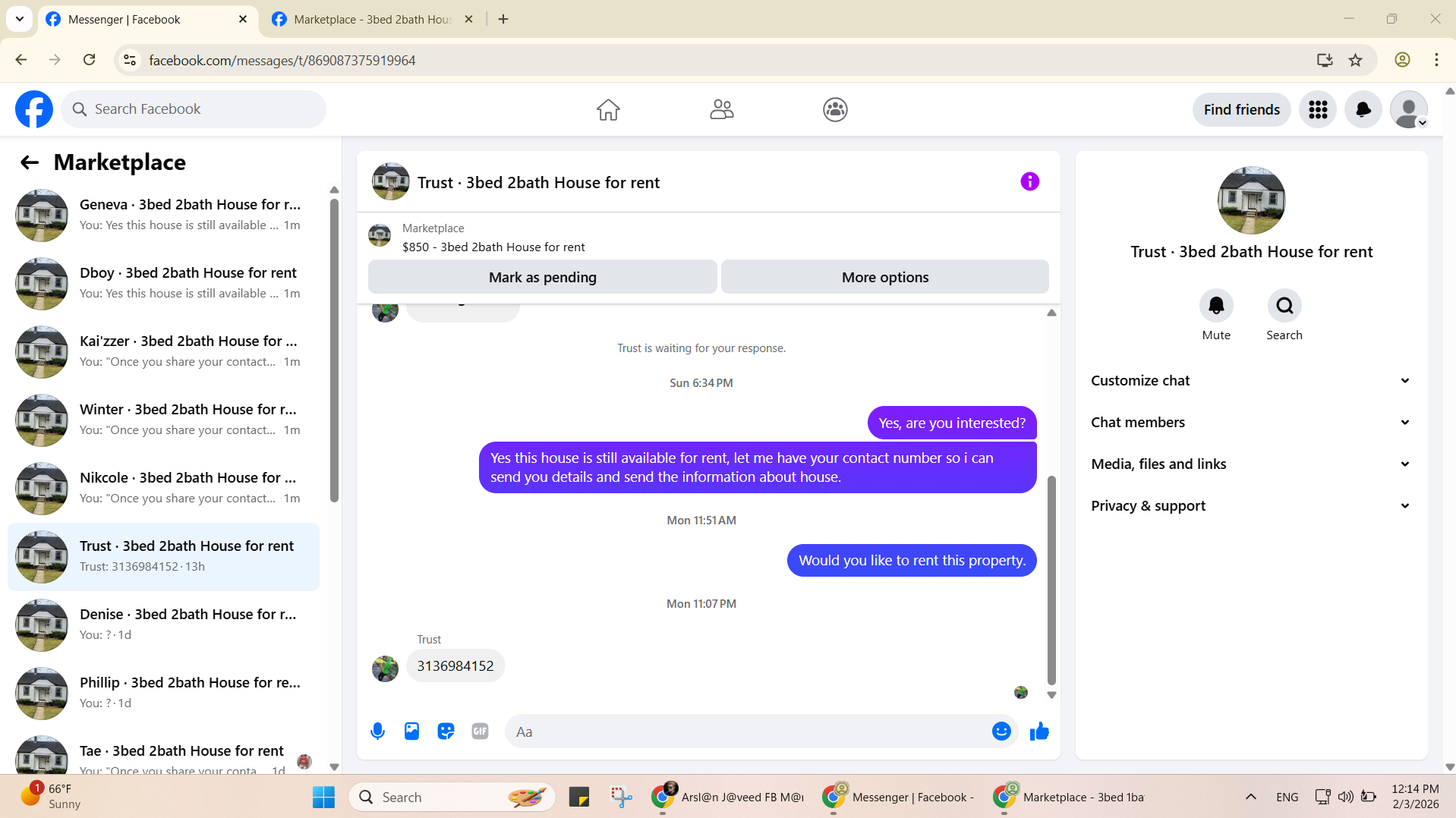Open Phillip conversation

(x=163, y=693)
